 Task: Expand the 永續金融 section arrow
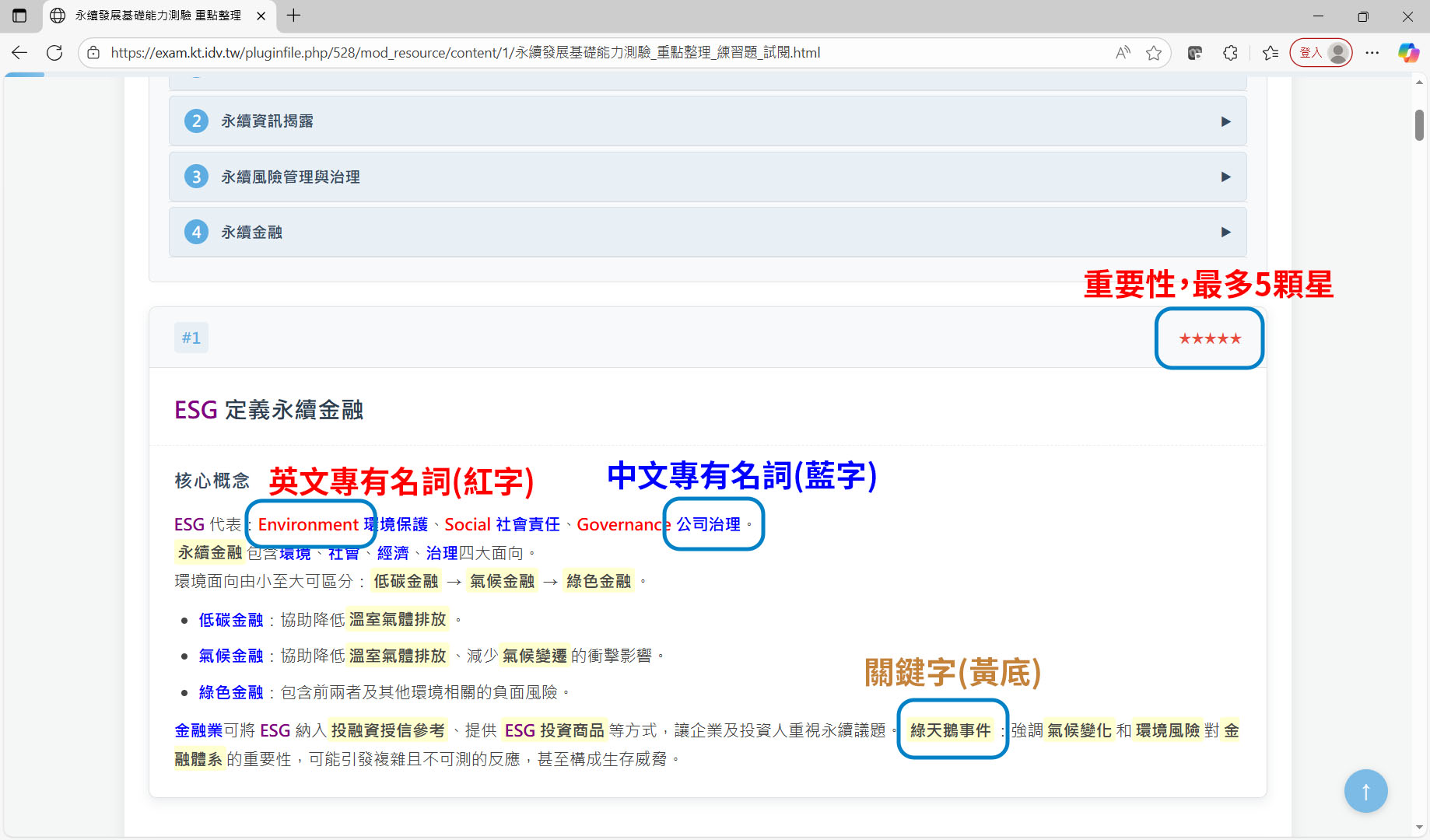tap(1225, 233)
